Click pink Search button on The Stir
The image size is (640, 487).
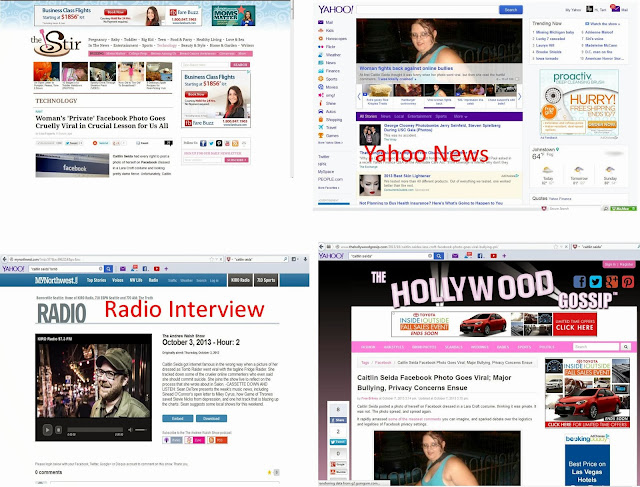[x=240, y=64]
